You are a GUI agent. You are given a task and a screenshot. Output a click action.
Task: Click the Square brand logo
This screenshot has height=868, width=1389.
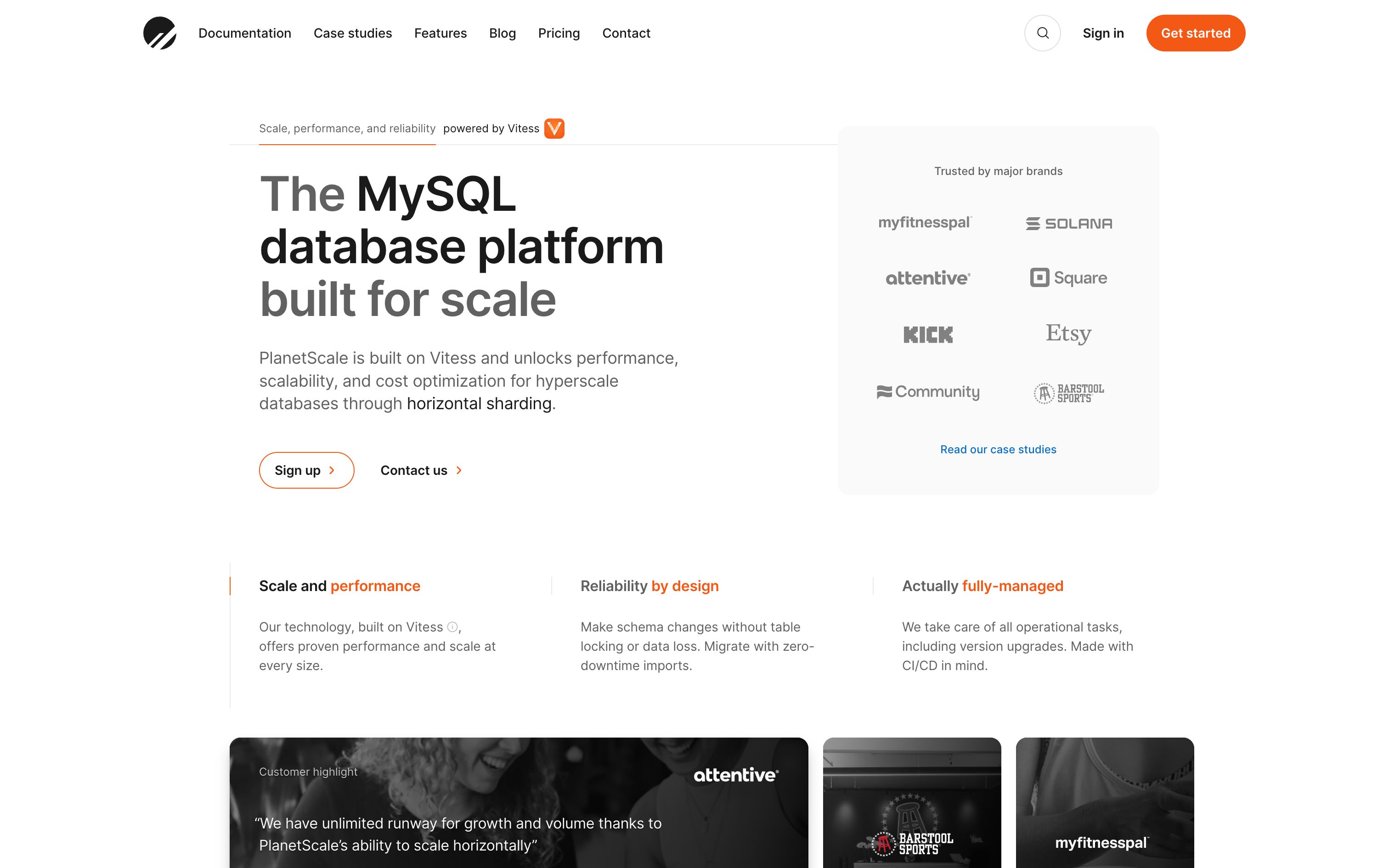point(1068,278)
